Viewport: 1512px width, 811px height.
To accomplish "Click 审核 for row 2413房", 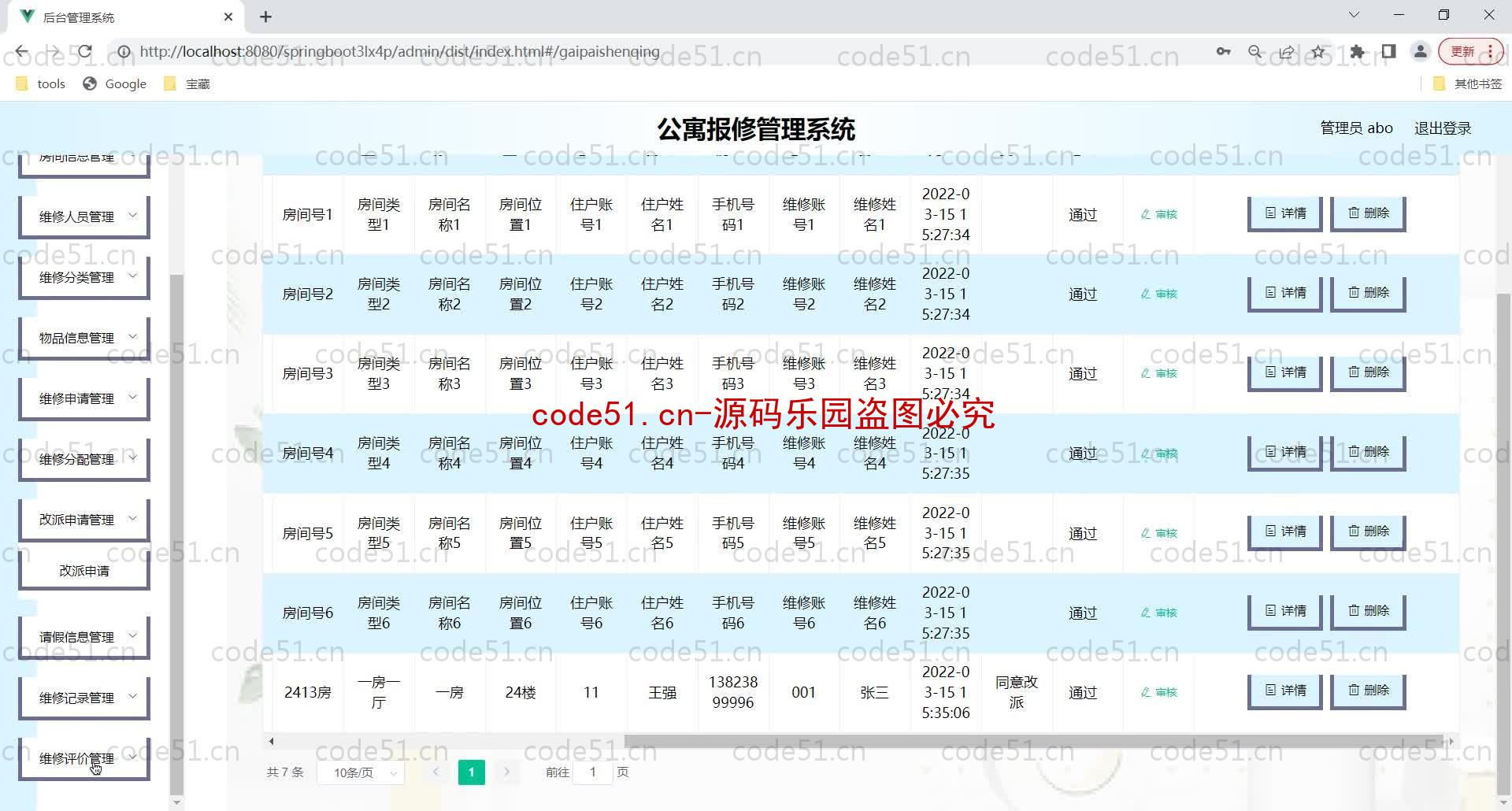I will coord(1159,692).
